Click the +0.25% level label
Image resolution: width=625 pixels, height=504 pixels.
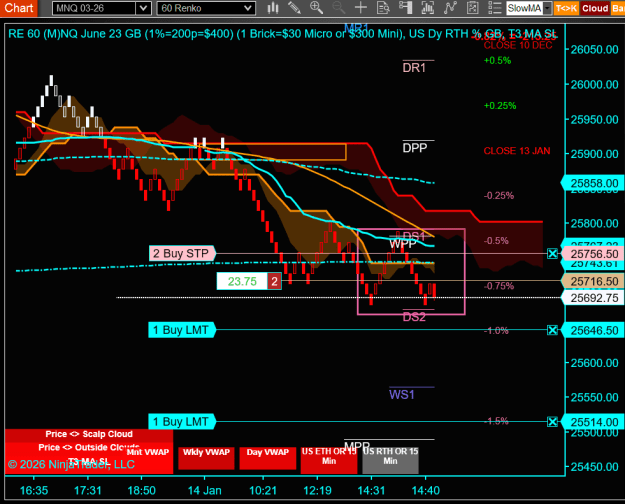coord(500,106)
